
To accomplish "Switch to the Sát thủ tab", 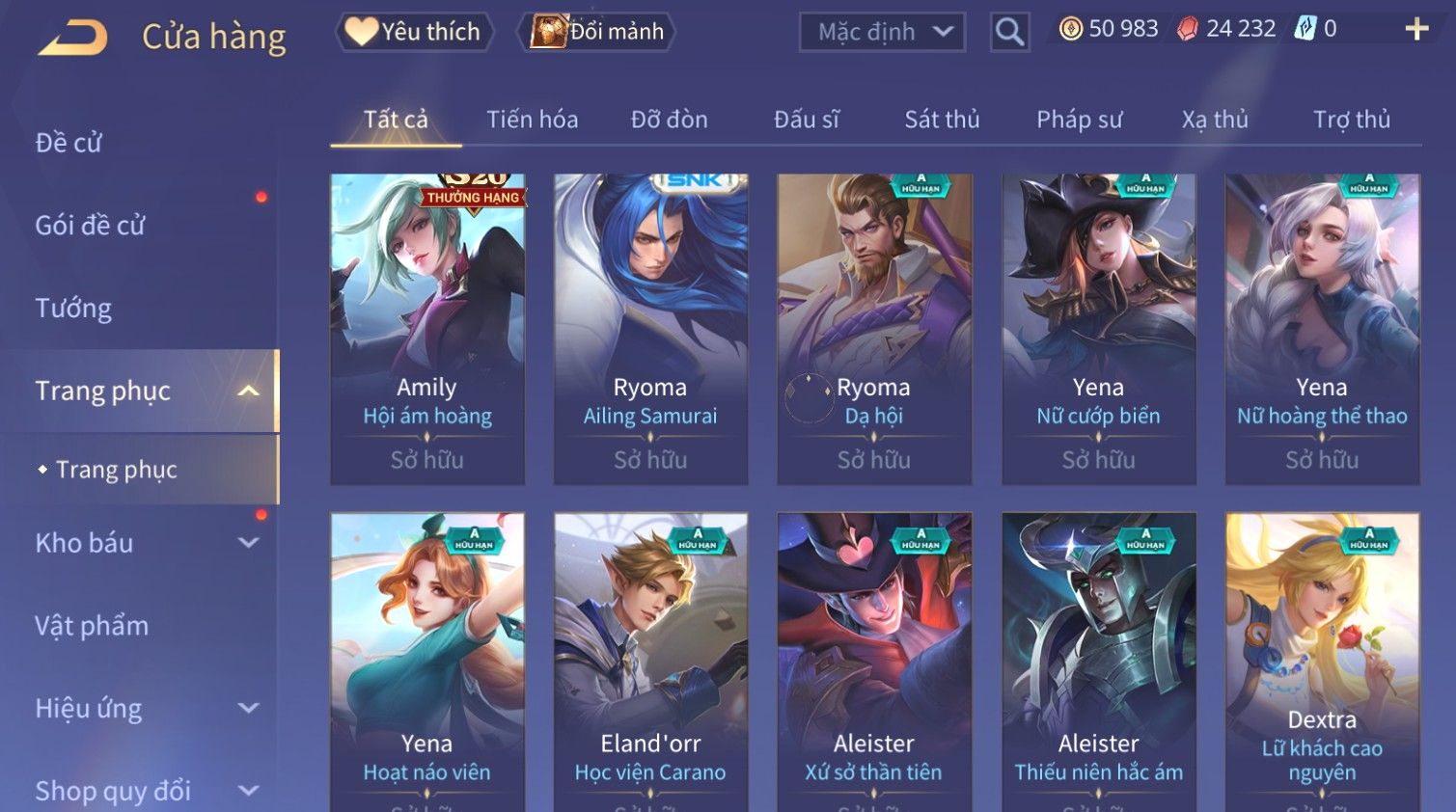I will (942, 120).
